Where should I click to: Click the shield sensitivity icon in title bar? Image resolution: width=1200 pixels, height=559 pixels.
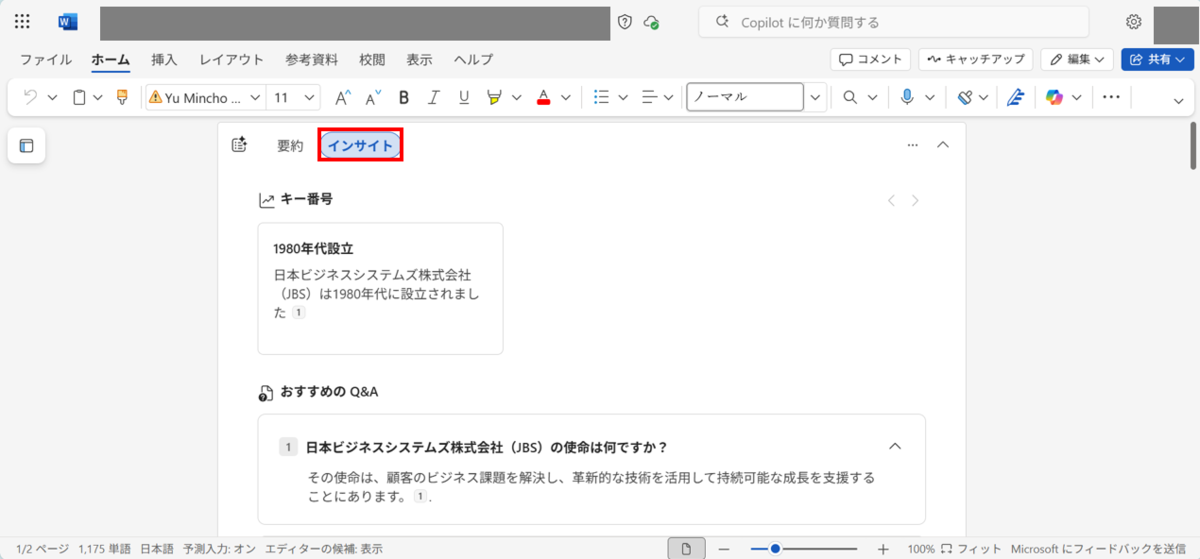625,22
